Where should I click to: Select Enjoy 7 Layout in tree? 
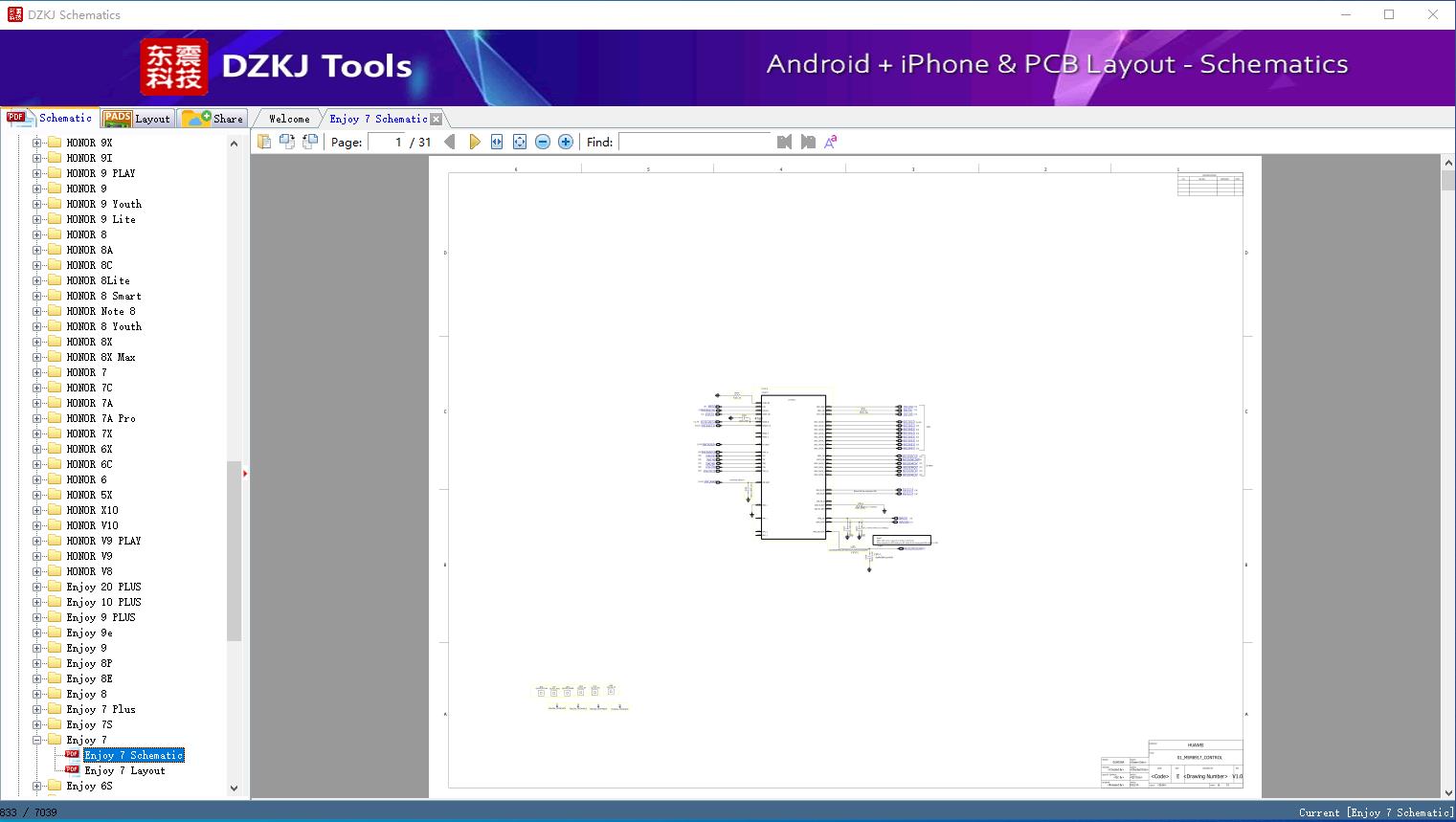pos(124,770)
